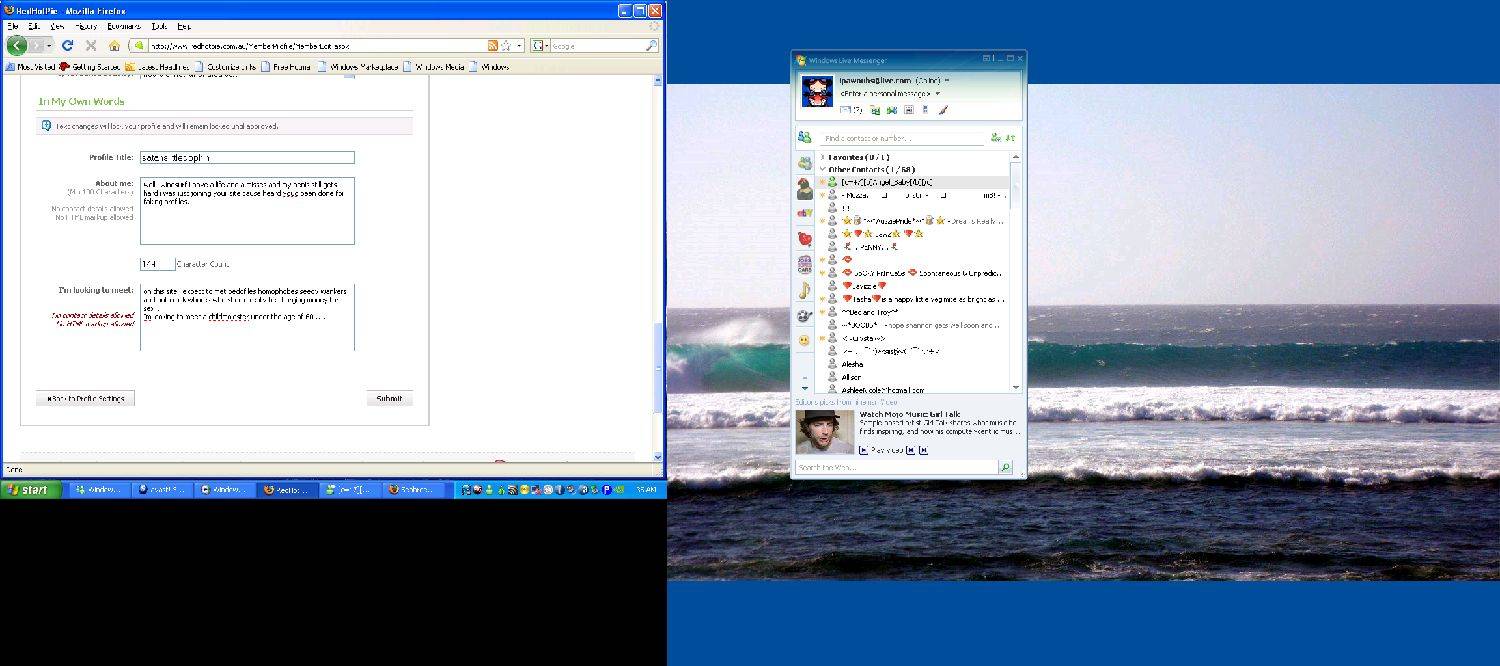The height and width of the screenshot is (666, 1500).
Task: Click the Profile Title text field
Action: click(x=247, y=157)
